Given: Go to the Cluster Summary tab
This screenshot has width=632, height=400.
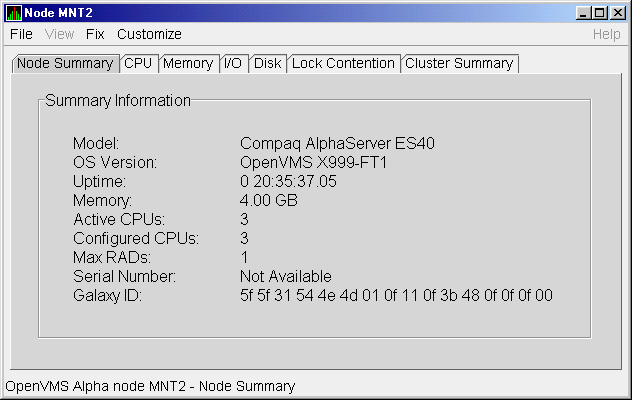Looking at the screenshot, I should click(459, 63).
